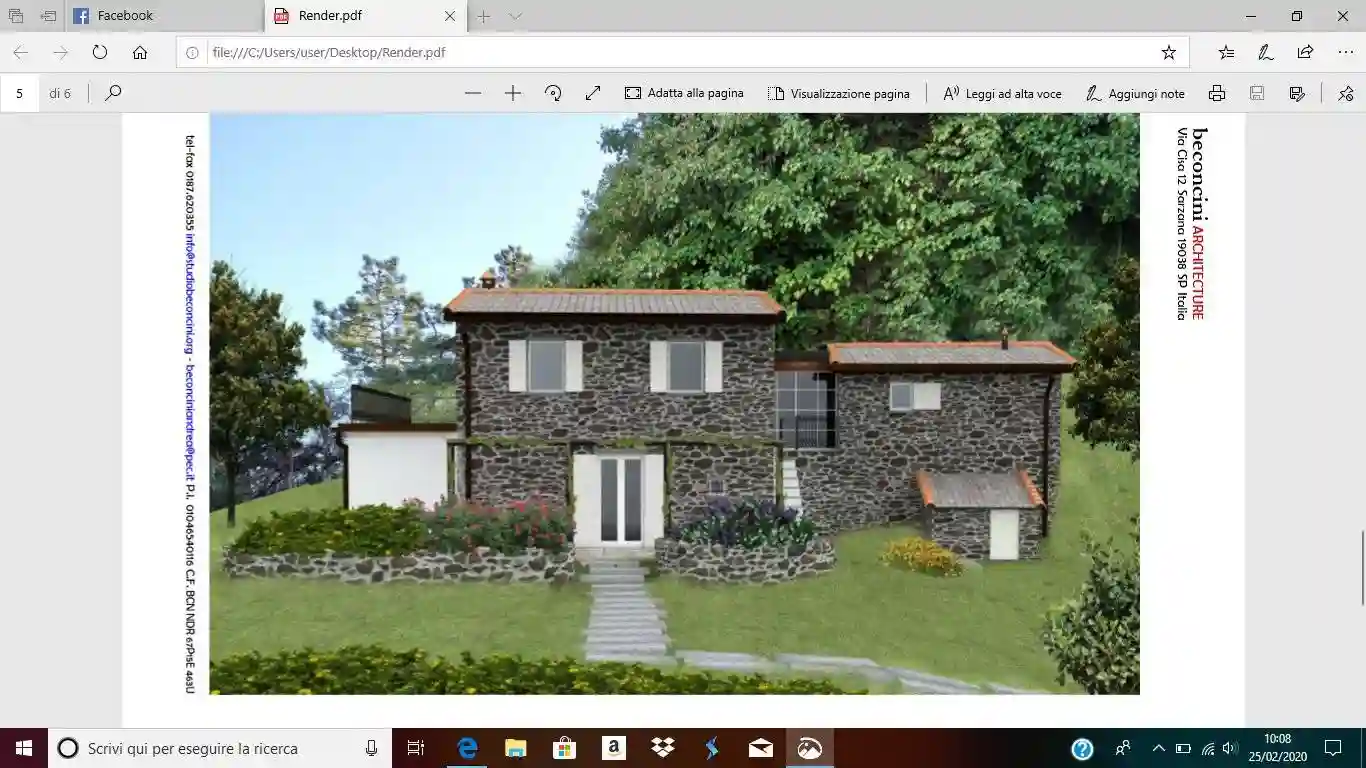Screen dimensions: 1366x768
Task: Enable 'Adatta alla pagina' fit mode
Action: (x=685, y=93)
